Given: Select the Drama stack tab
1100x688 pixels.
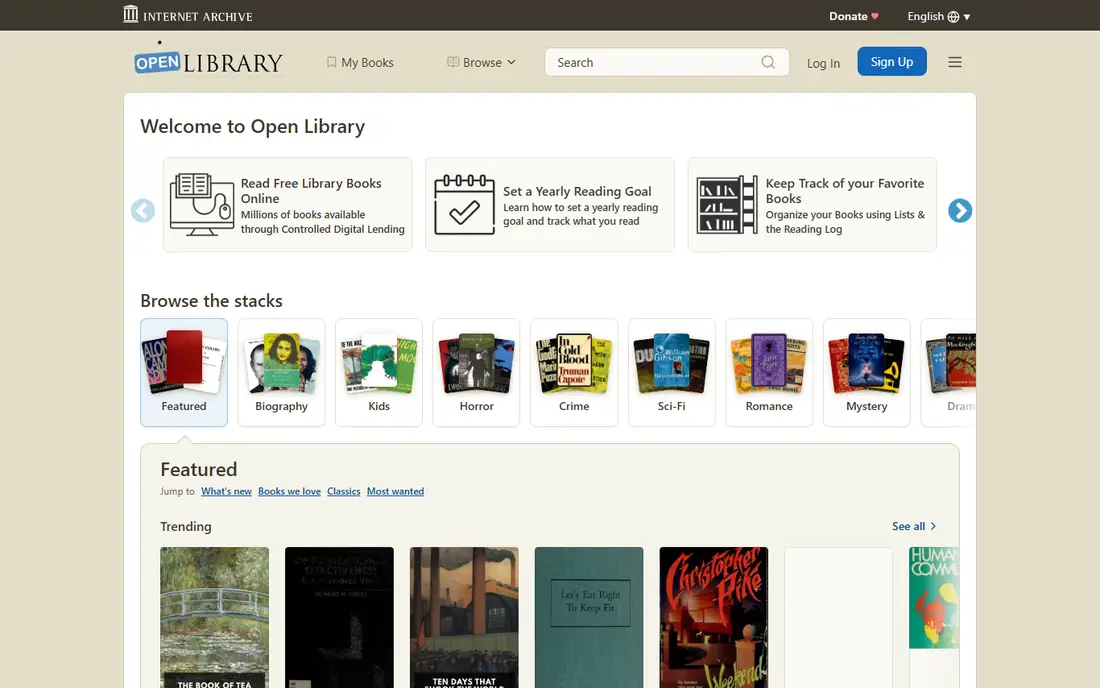Looking at the screenshot, I should [948, 372].
